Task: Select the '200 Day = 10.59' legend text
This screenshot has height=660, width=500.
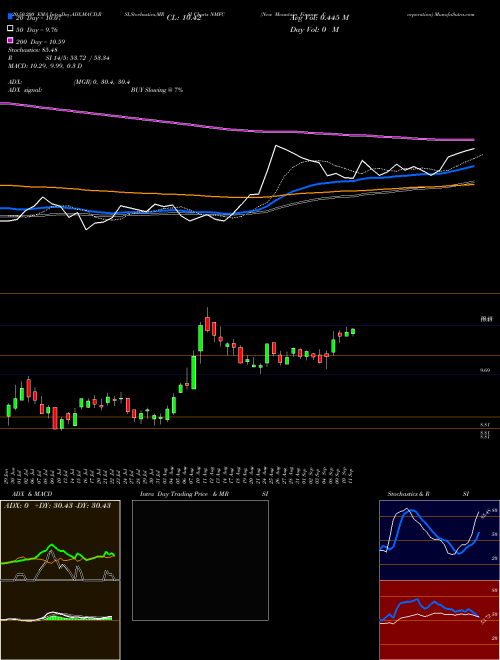Action: coord(40,42)
